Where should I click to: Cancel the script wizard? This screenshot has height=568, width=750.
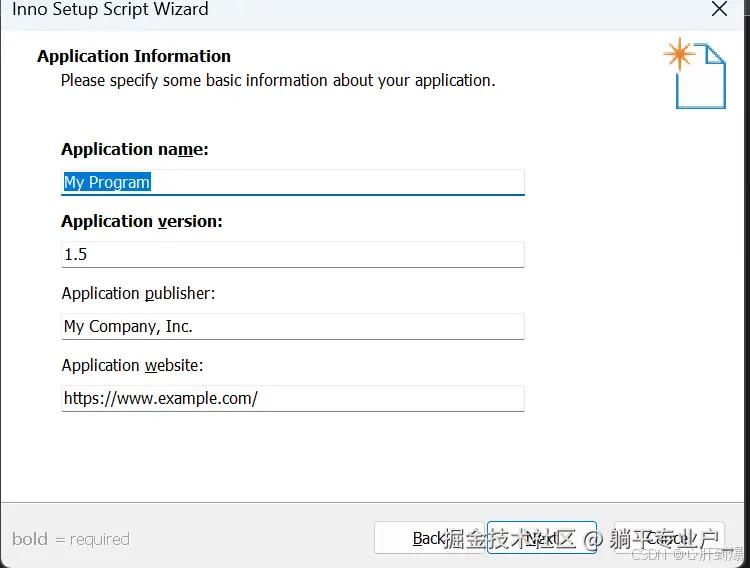pos(669,538)
